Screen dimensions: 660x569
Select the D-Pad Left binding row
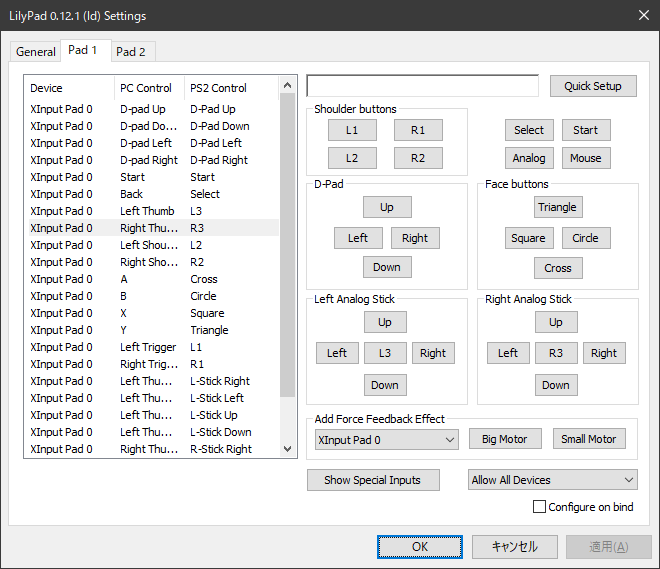point(154,143)
